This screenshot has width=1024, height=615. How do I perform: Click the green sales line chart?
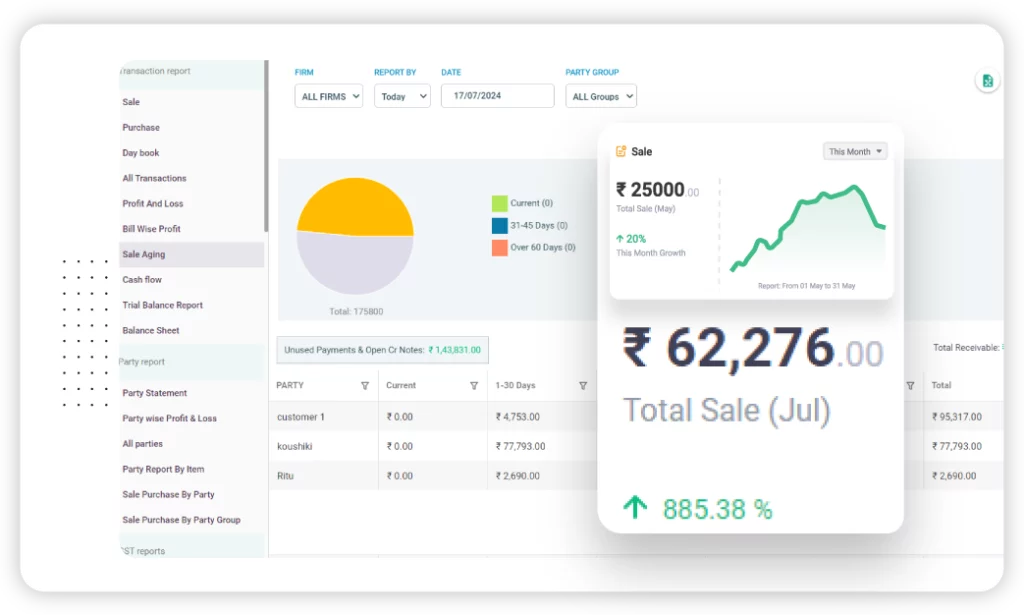click(808, 229)
